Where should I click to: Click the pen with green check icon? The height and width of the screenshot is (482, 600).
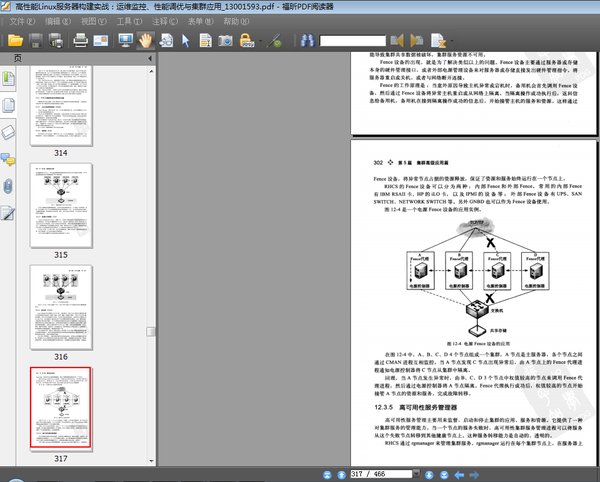point(275,41)
